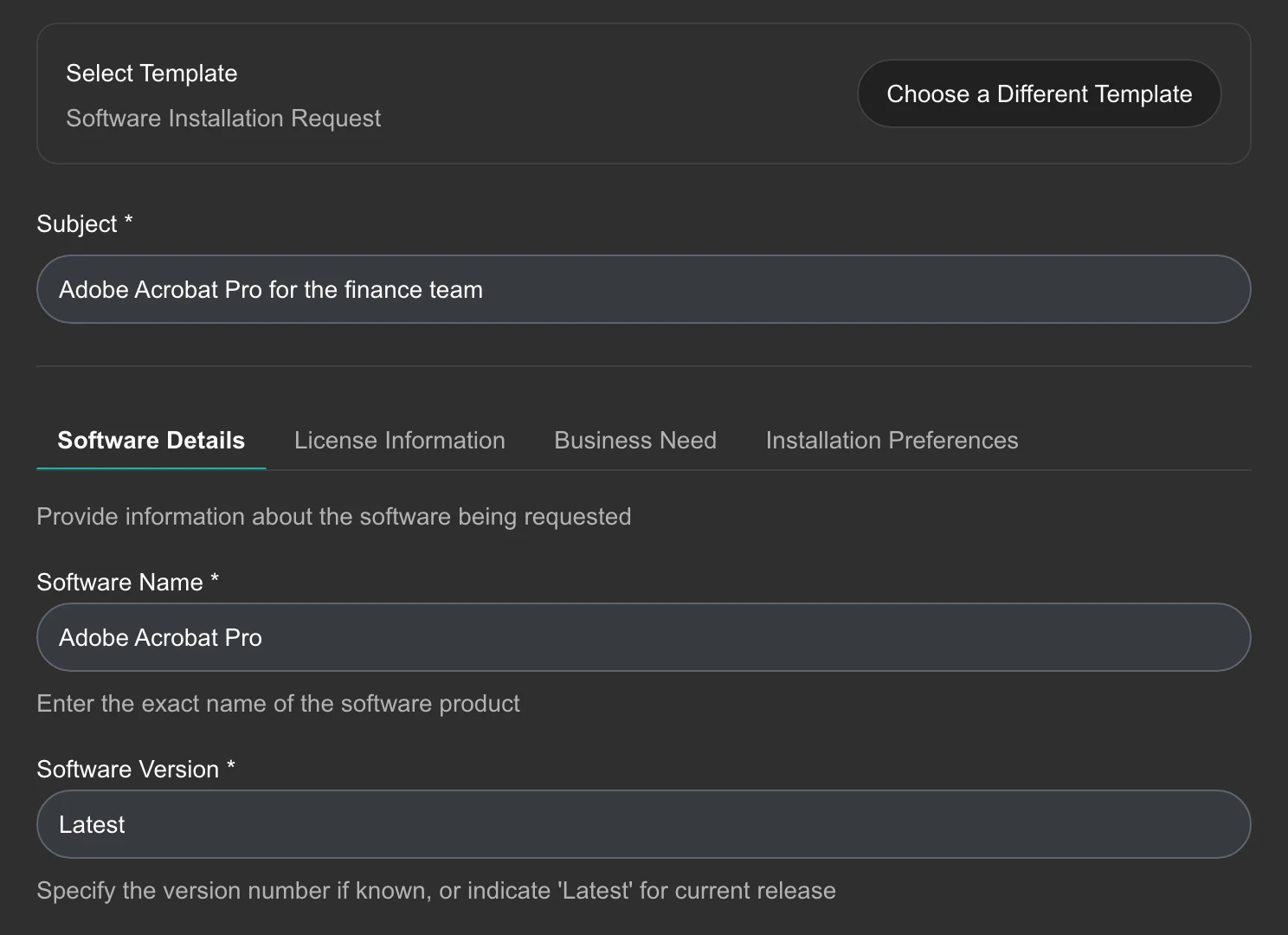The width and height of the screenshot is (1288, 935).
Task: Click the Software Version label text
Action: (x=128, y=770)
